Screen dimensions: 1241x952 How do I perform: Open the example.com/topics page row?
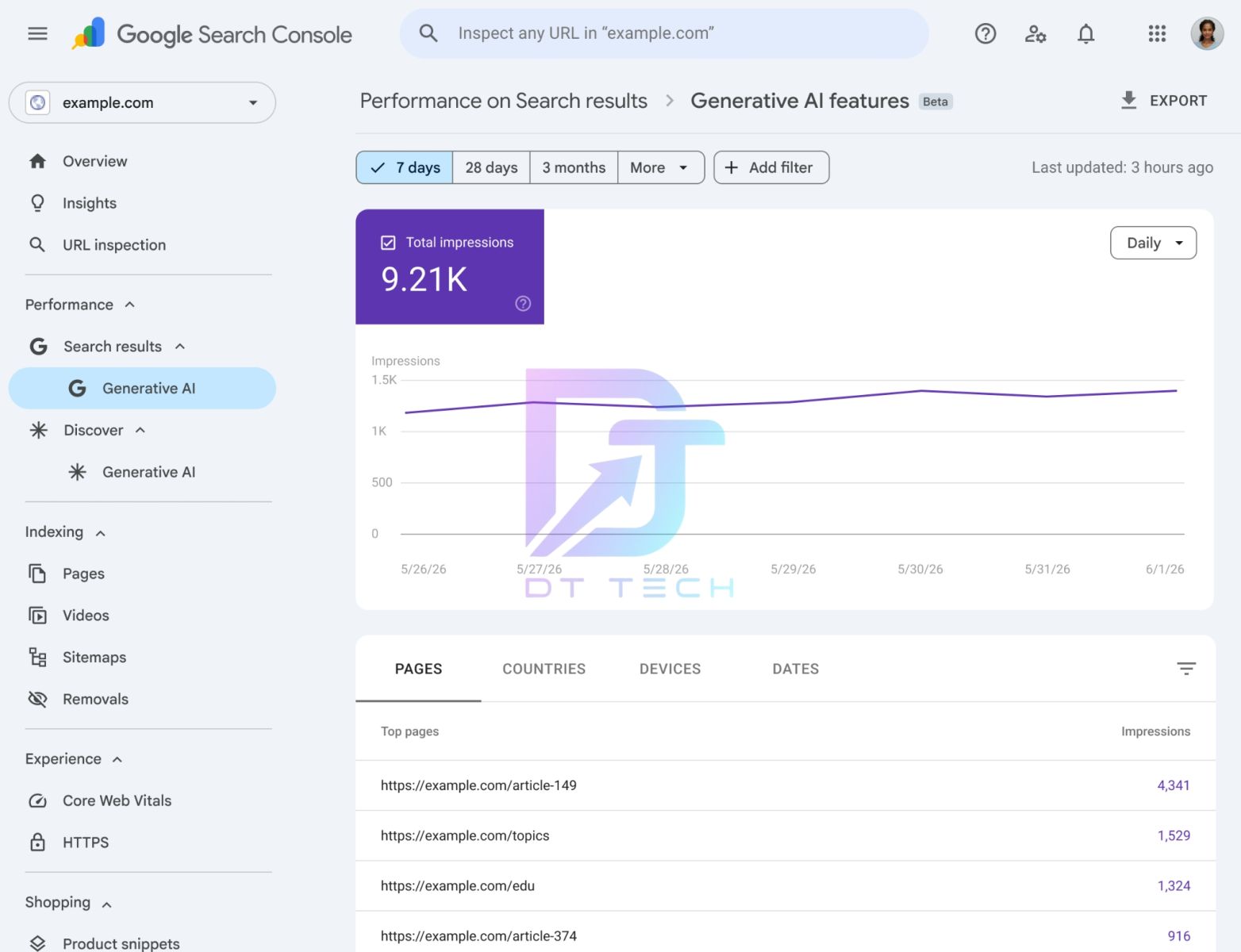tap(785, 835)
